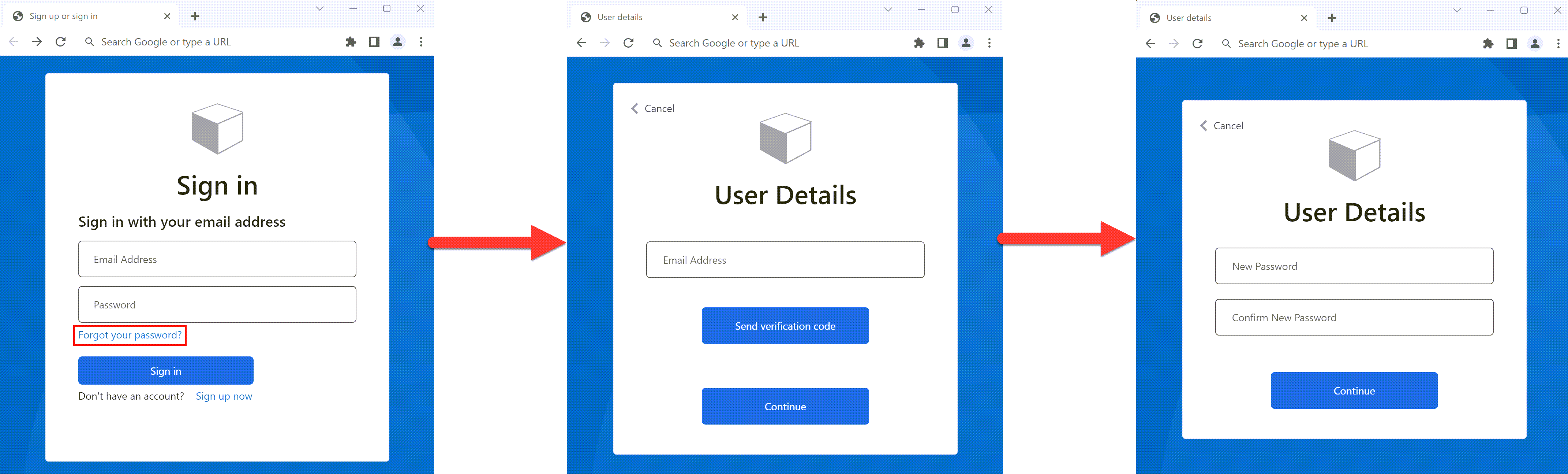Viewport: 1568px width, 474px height.
Task: Click the blue Sign in button
Action: tap(165, 370)
